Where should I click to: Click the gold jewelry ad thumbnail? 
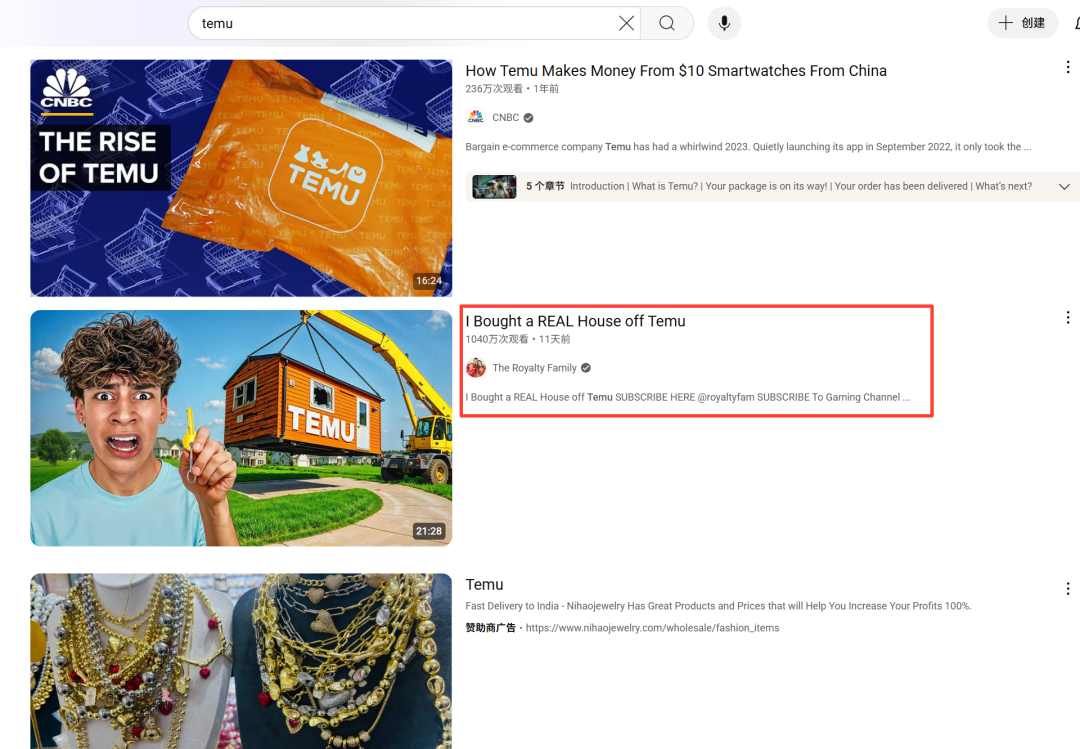click(x=240, y=660)
